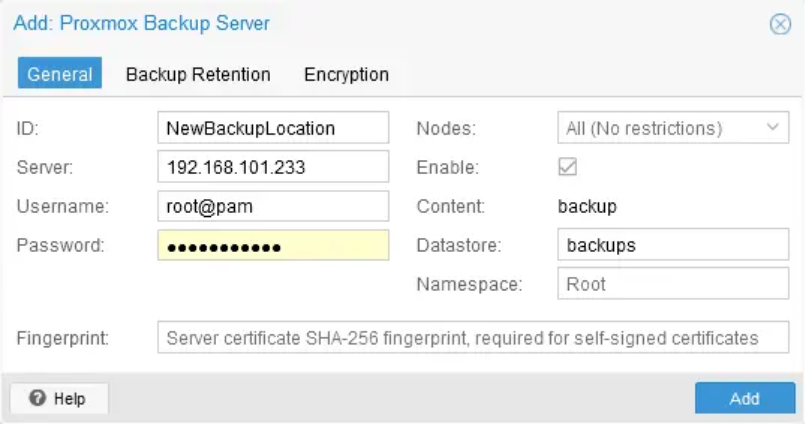Click the Password input field

tap(272, 246)
